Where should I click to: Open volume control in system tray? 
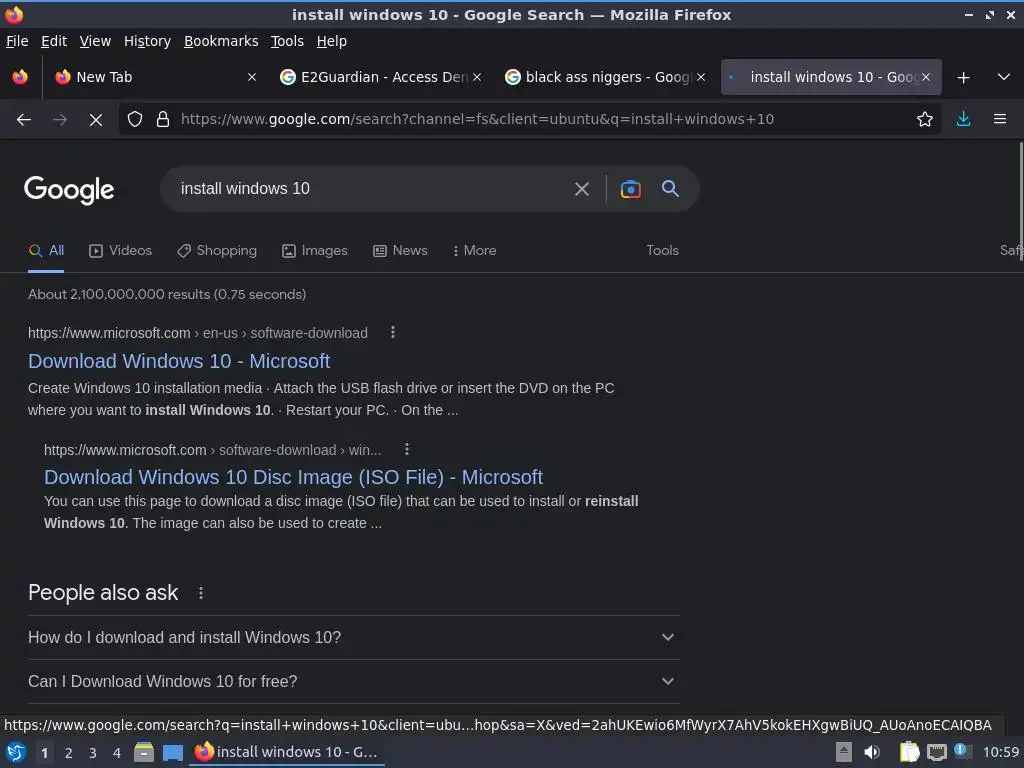pos(872,752)
